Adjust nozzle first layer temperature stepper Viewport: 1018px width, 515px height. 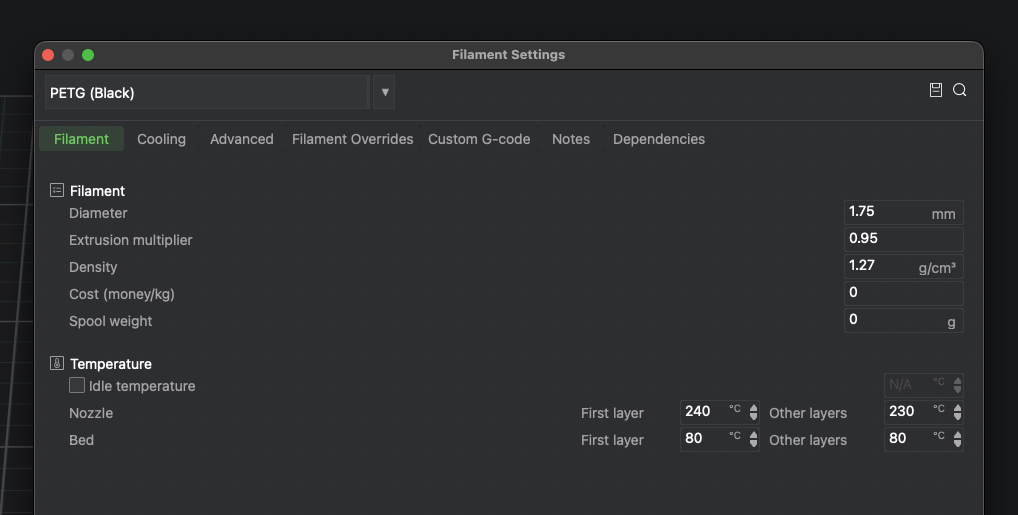point(753,412)
